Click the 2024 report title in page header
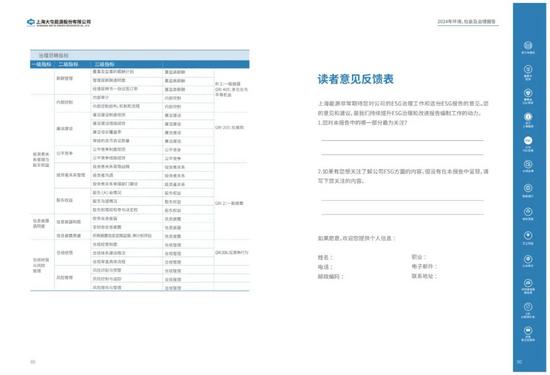This screenshot has height=375, width=550. point(467,22)
